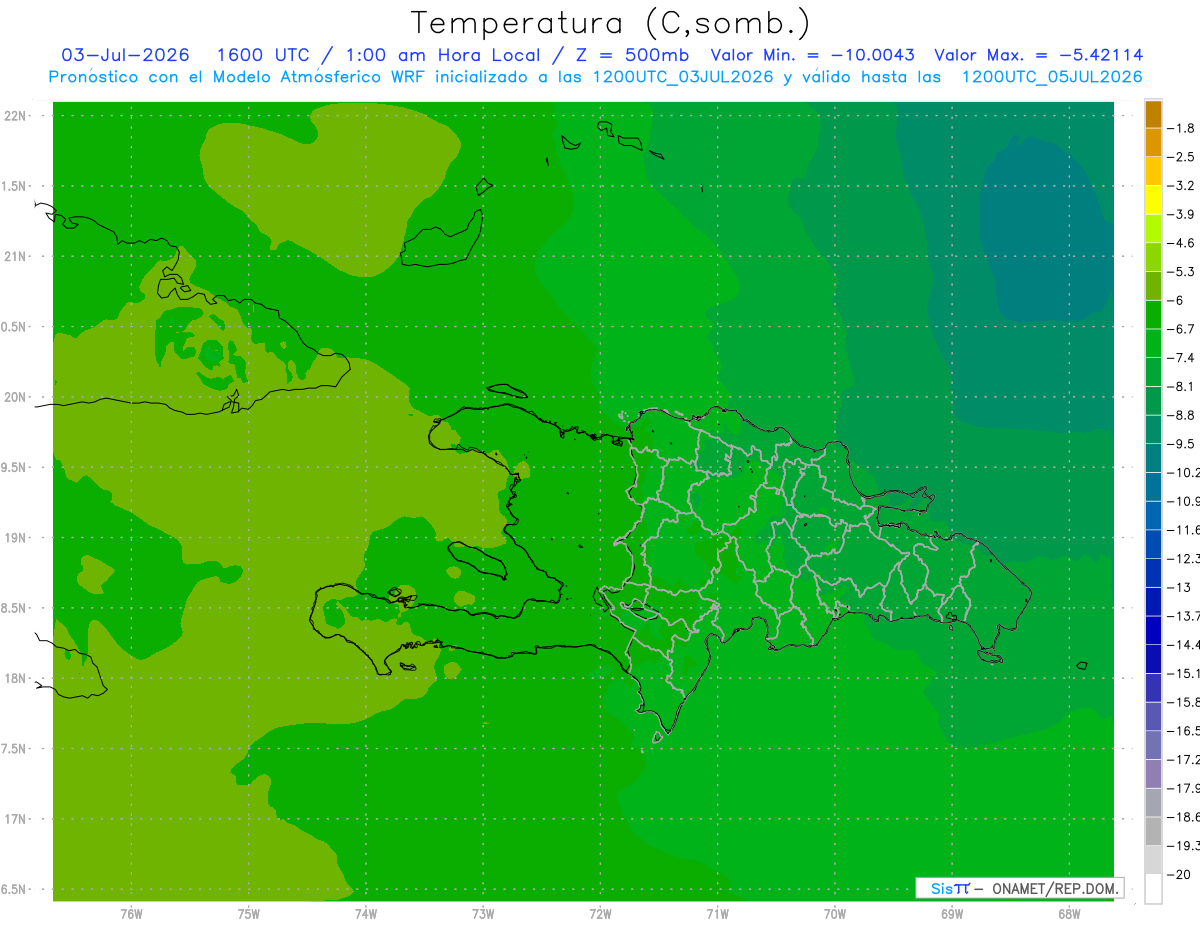This screenshot has height=927, width=1200.
Task: Click the "-8.1" legend value
Action: tap(1182, 386)
